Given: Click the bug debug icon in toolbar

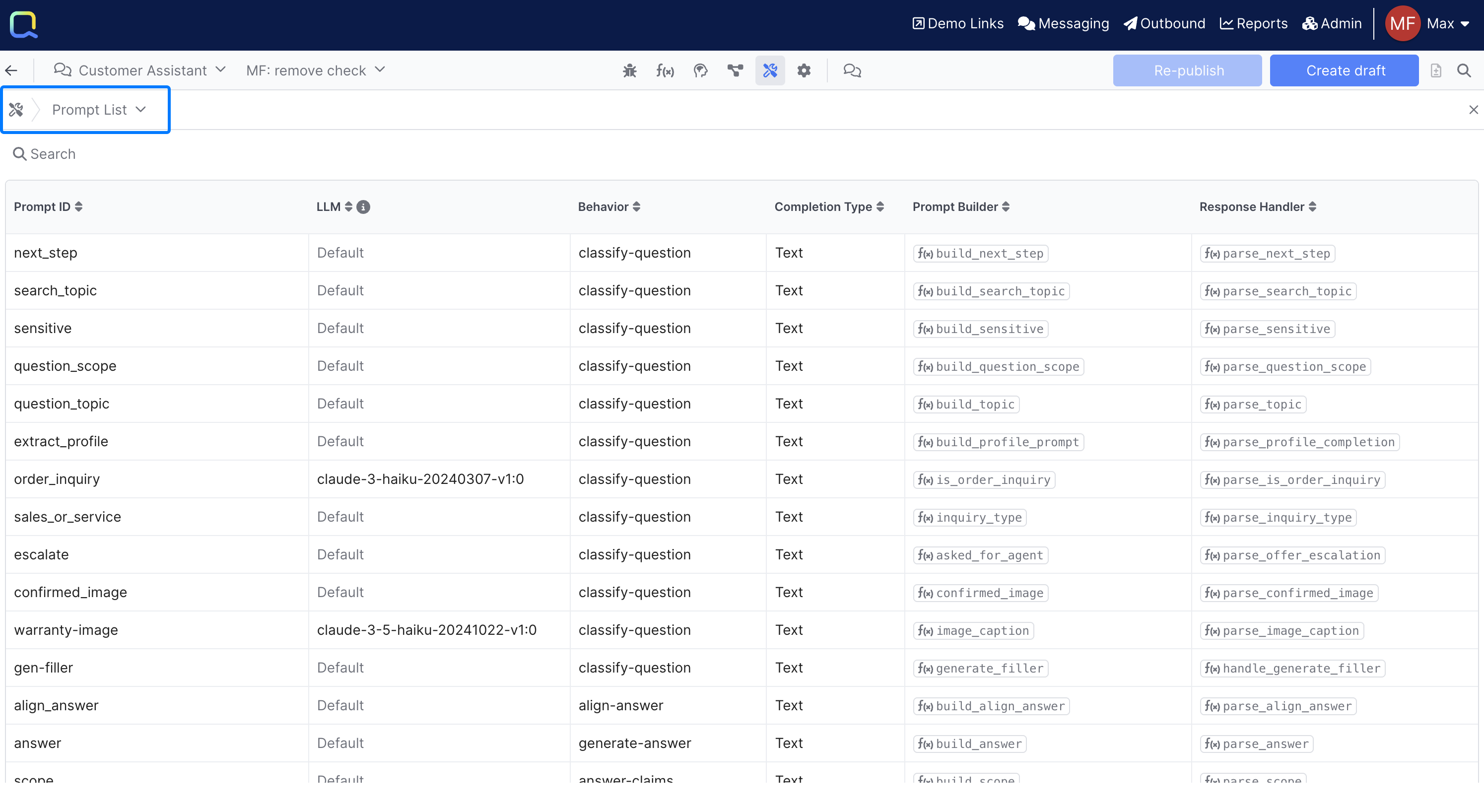Looking at the screenshot, I should 630,70.
